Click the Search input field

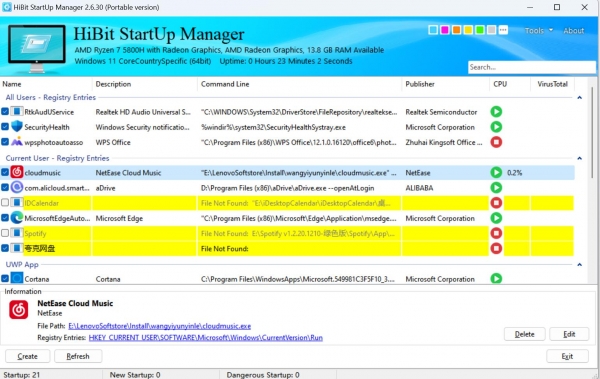pyautogui.click(x=532, y=67)
